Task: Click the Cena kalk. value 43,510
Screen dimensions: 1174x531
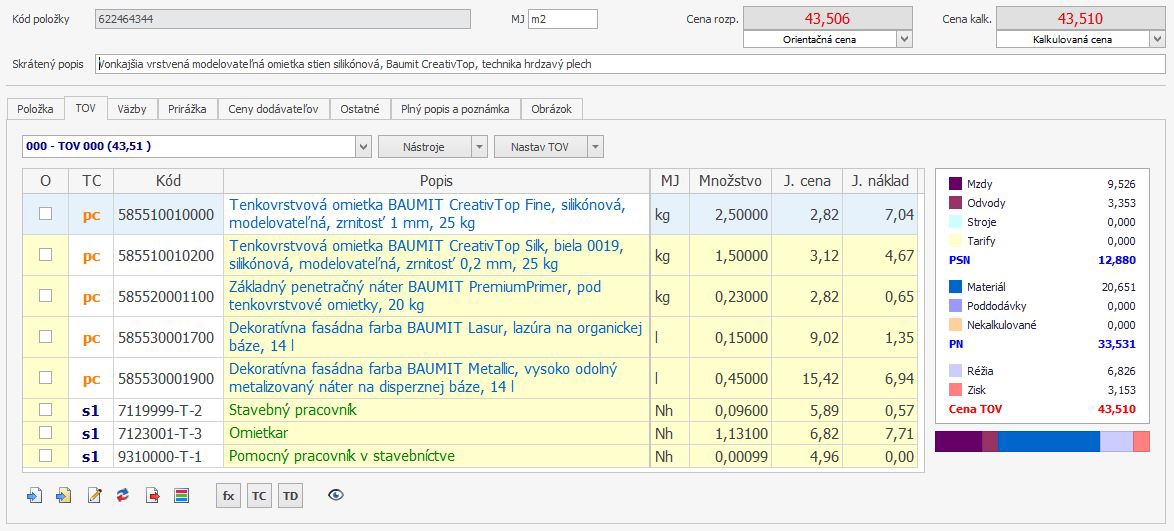Action: [x=1080, y=19]
